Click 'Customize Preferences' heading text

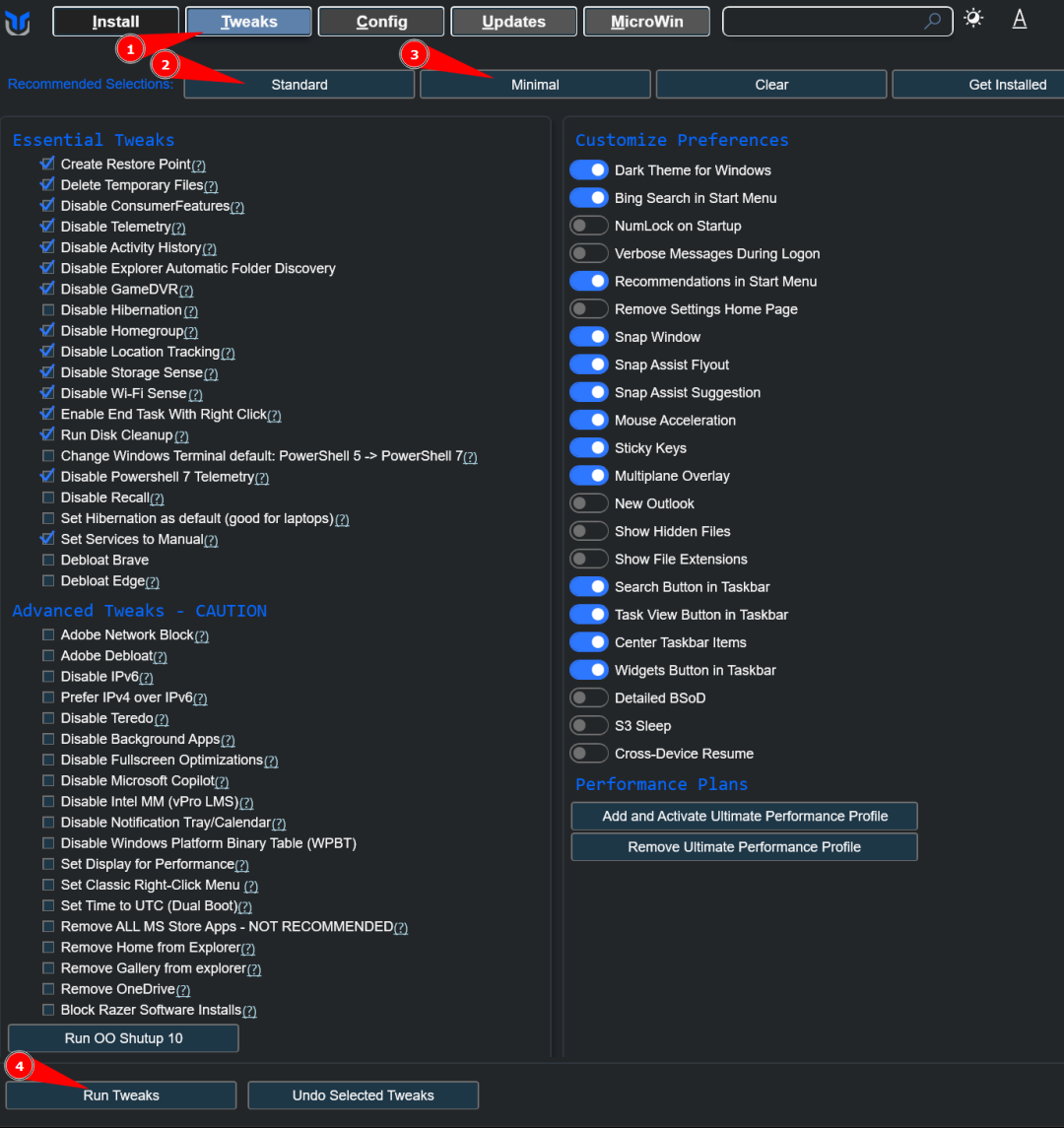682,140
